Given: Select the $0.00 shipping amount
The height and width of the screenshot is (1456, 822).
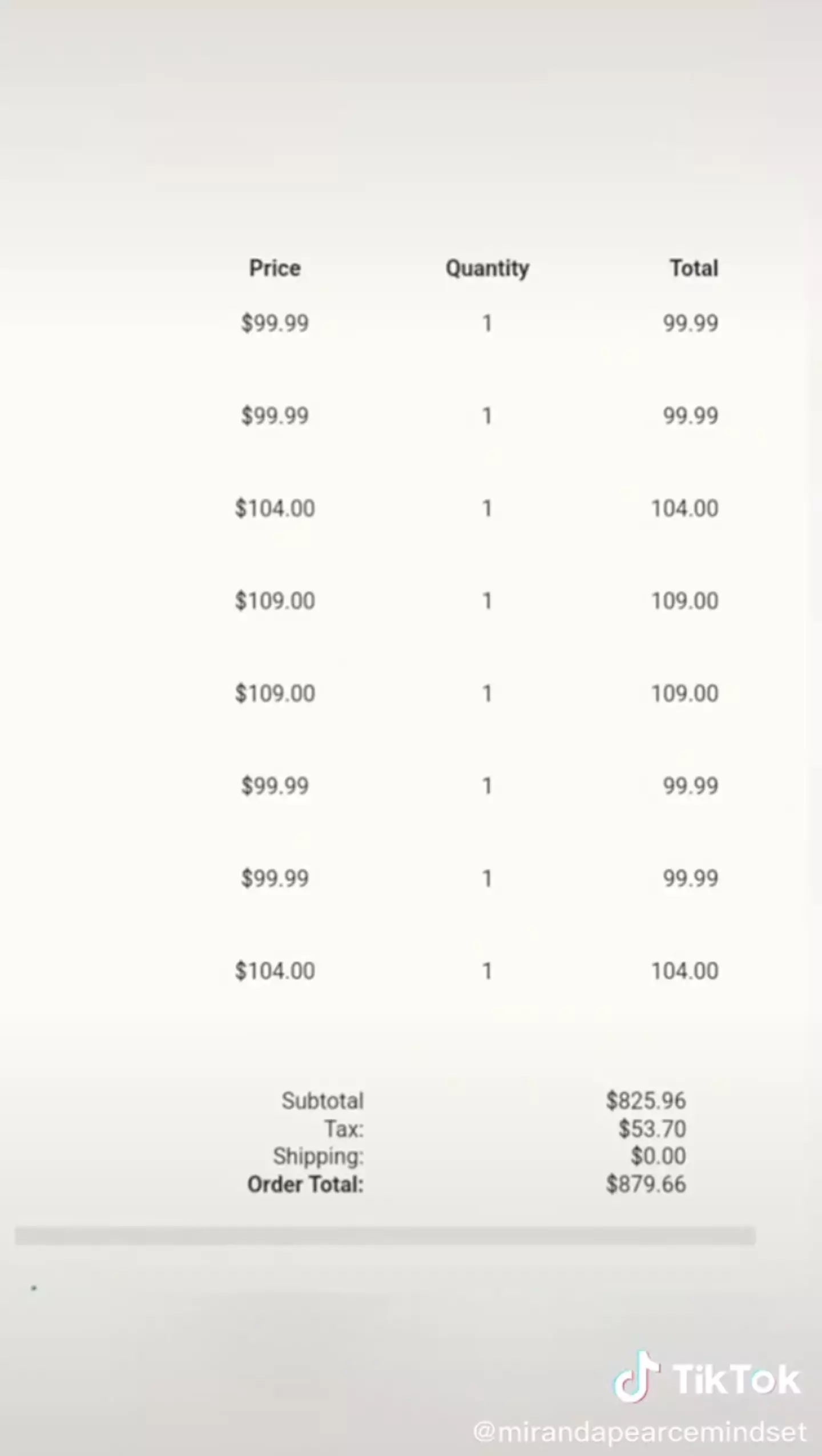Looking at the screenshot, I should tap(658, 1156).
